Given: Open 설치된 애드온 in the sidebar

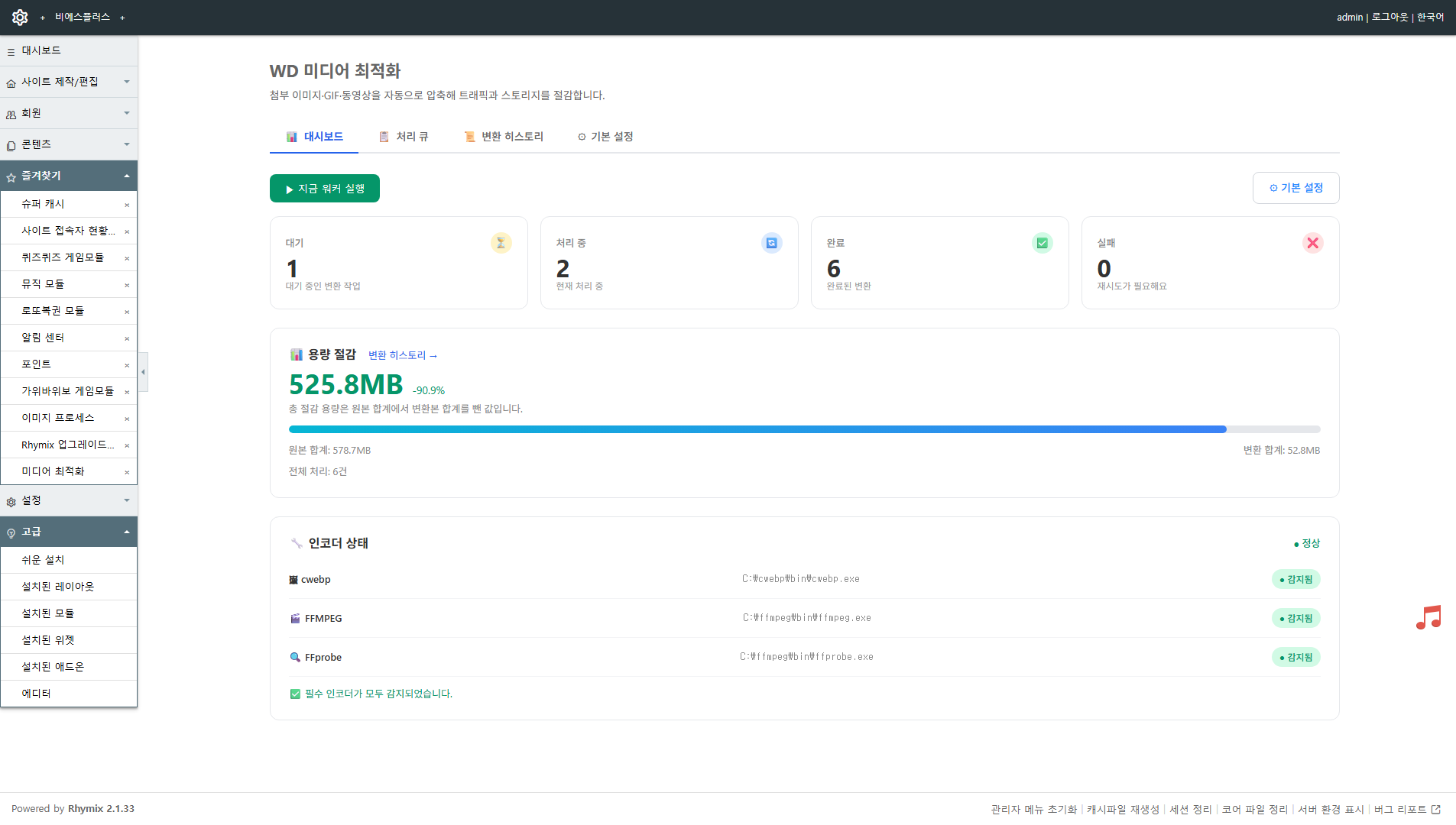Looking at the screenshot, I should click(x=69, y=667).
